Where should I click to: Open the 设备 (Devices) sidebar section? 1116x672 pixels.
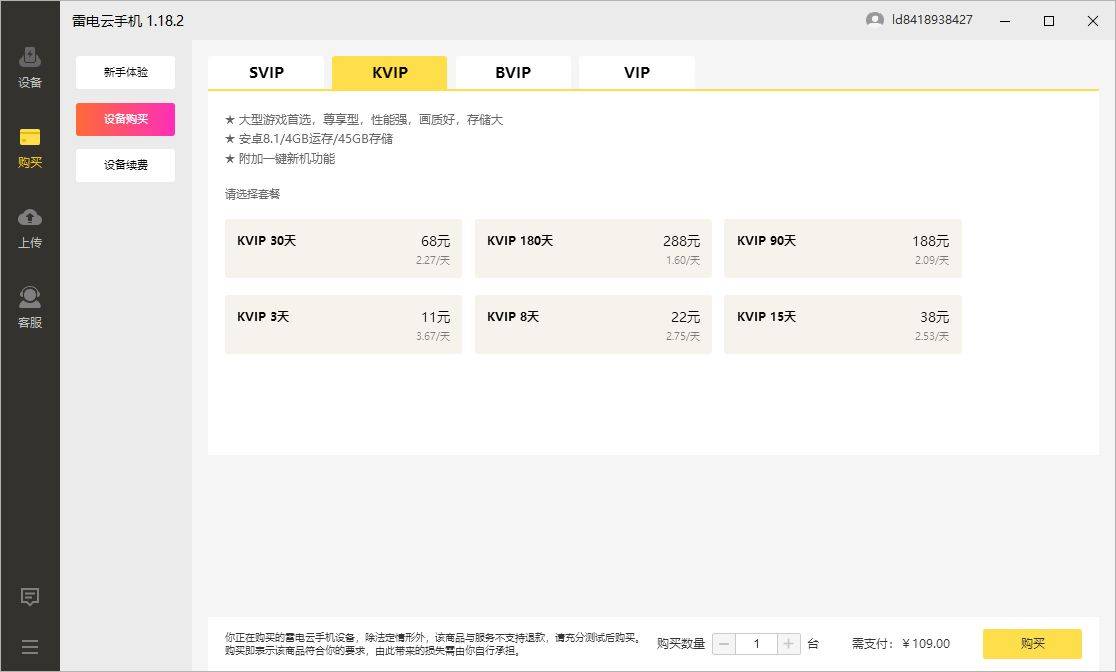tap(29, 68)
